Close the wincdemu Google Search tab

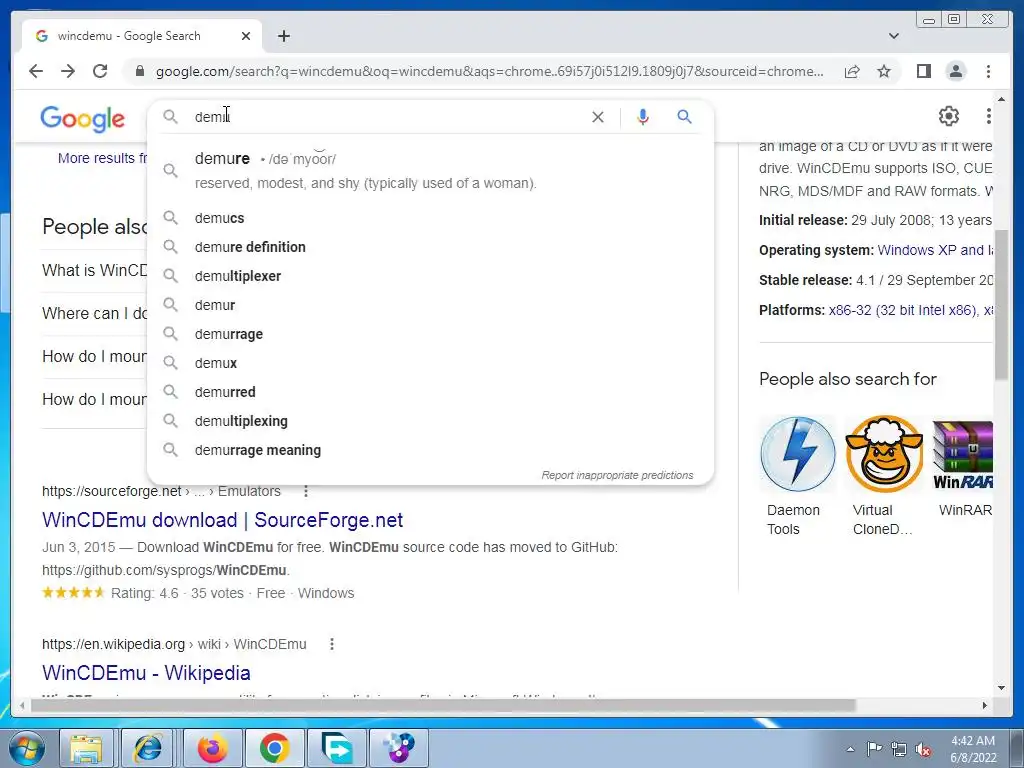tap(246, 36)
